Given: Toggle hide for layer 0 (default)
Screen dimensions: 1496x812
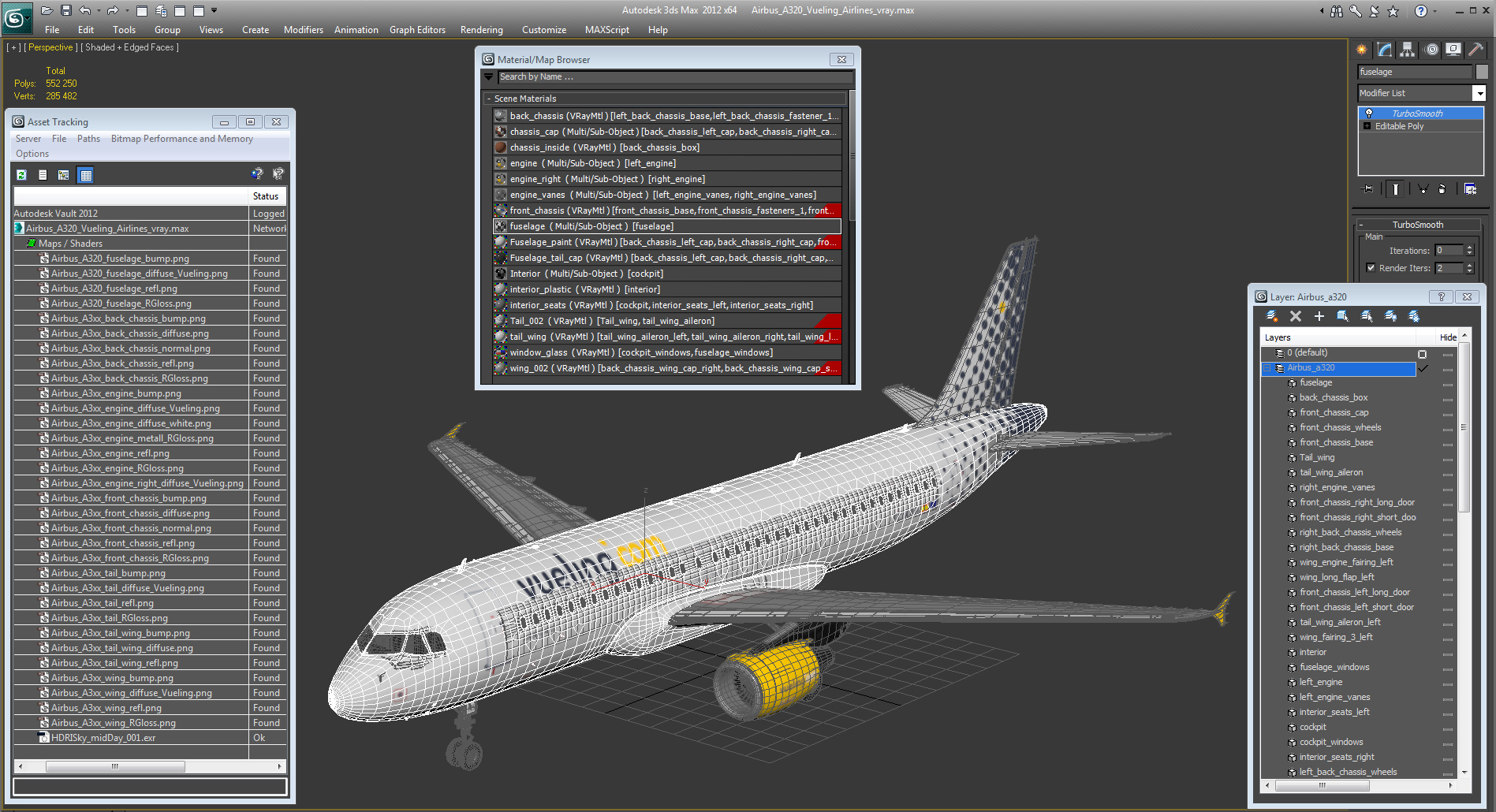Looking at the screenshot, I should [1448, 354].
